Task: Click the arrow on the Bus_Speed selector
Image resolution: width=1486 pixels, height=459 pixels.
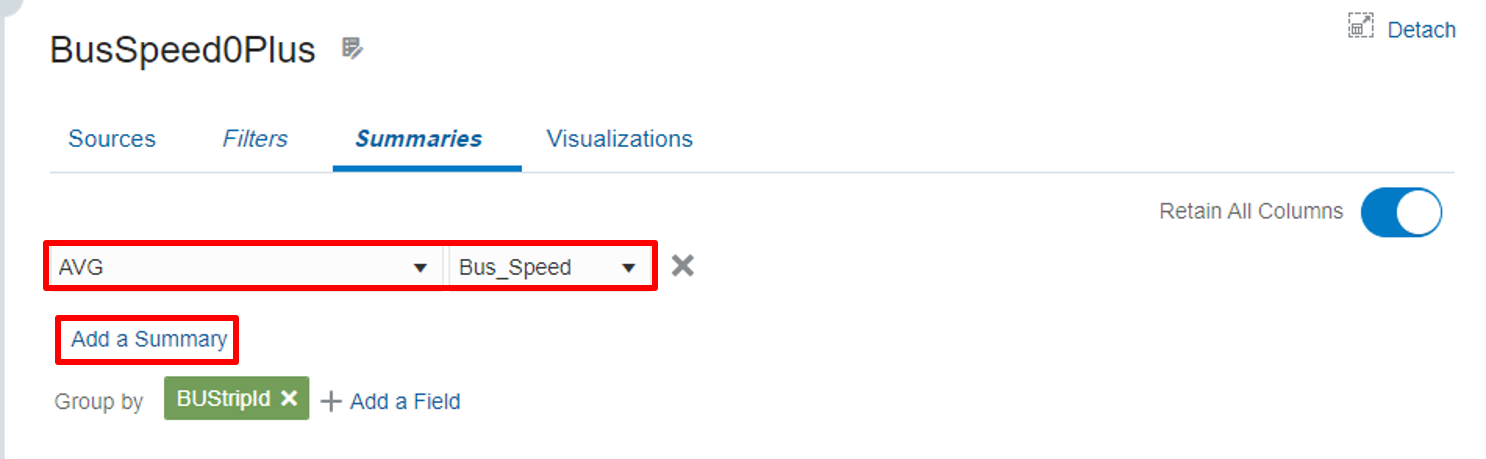Action: pos(629,268)
